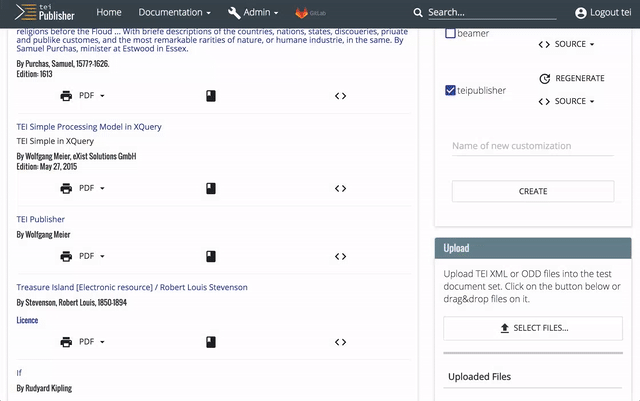Uncheck the teipublisher checkbox

pyautogui.click(x=450, y=90)
